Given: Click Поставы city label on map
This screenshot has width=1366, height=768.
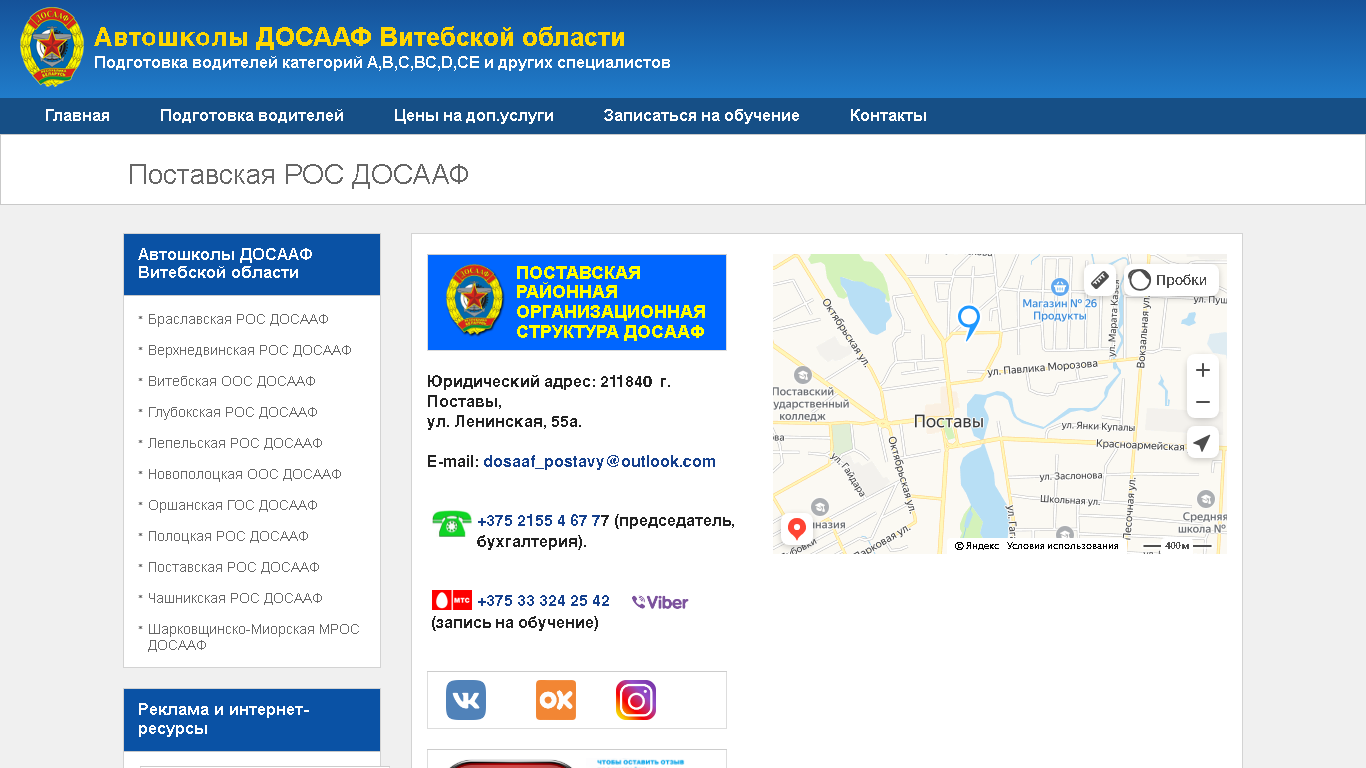Looking at the screenshot, I should (x=949, y=422).
